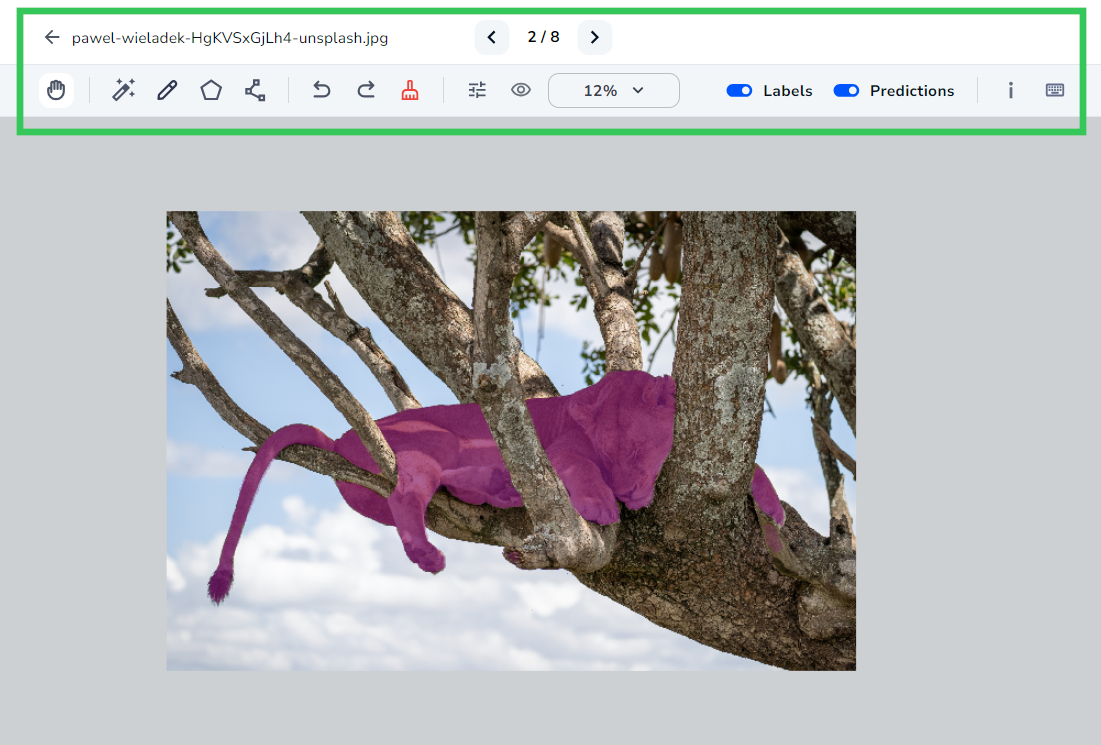Open the info panel
1101x745 pixels.
point(1010,90)
